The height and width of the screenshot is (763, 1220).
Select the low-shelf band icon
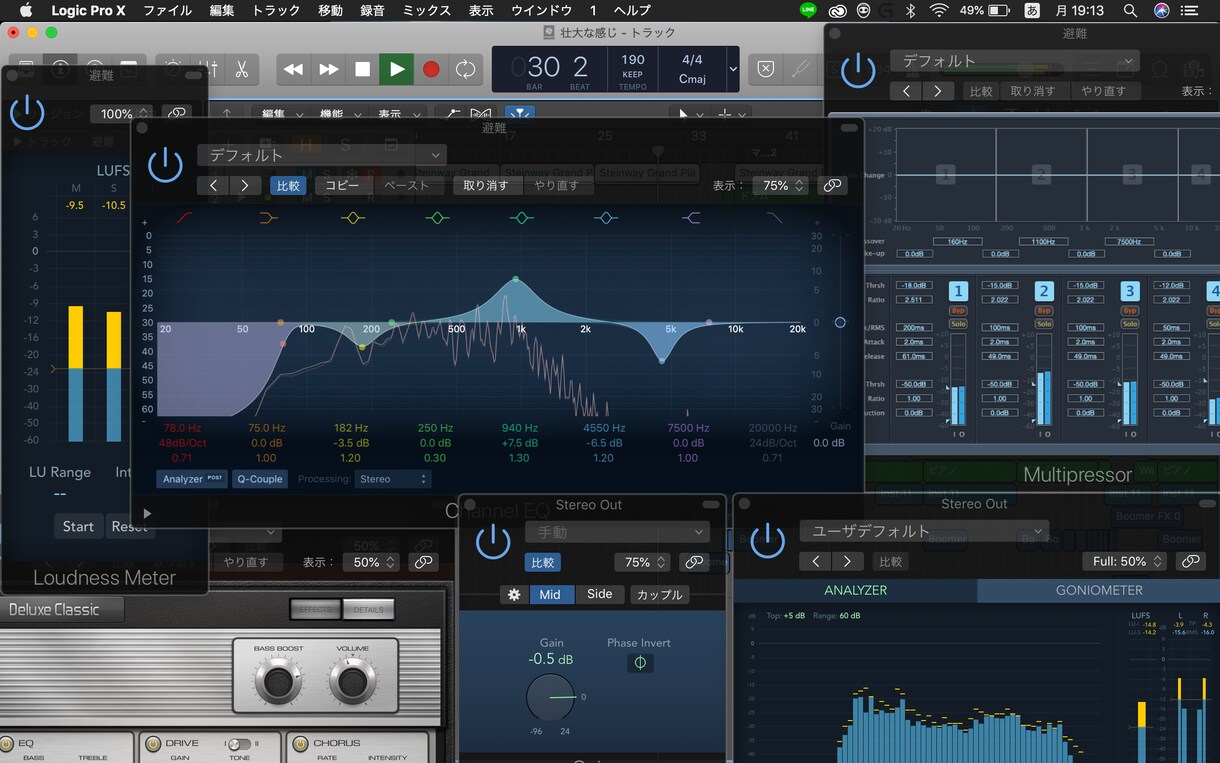pyautogui.click(x=268, y=217)
